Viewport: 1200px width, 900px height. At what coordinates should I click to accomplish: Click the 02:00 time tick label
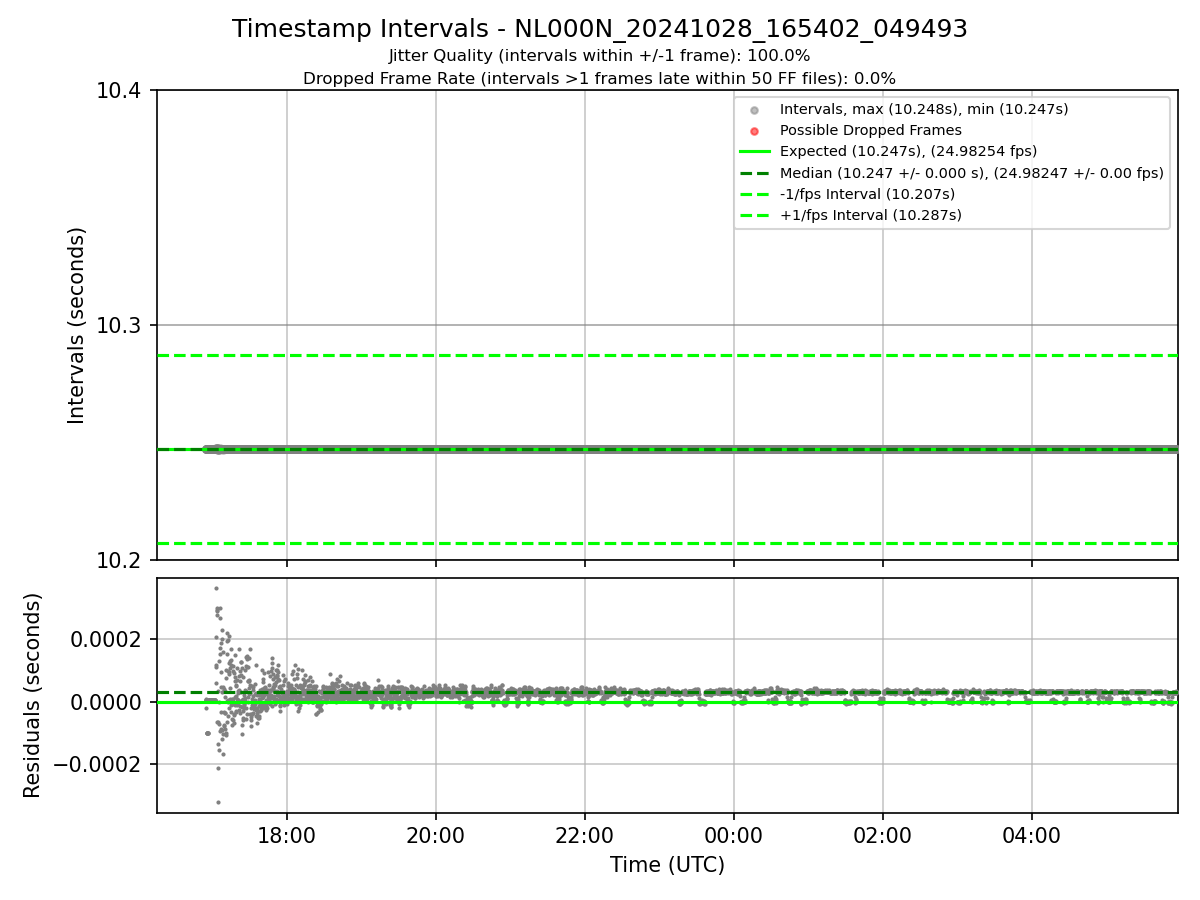click(883, 834)
